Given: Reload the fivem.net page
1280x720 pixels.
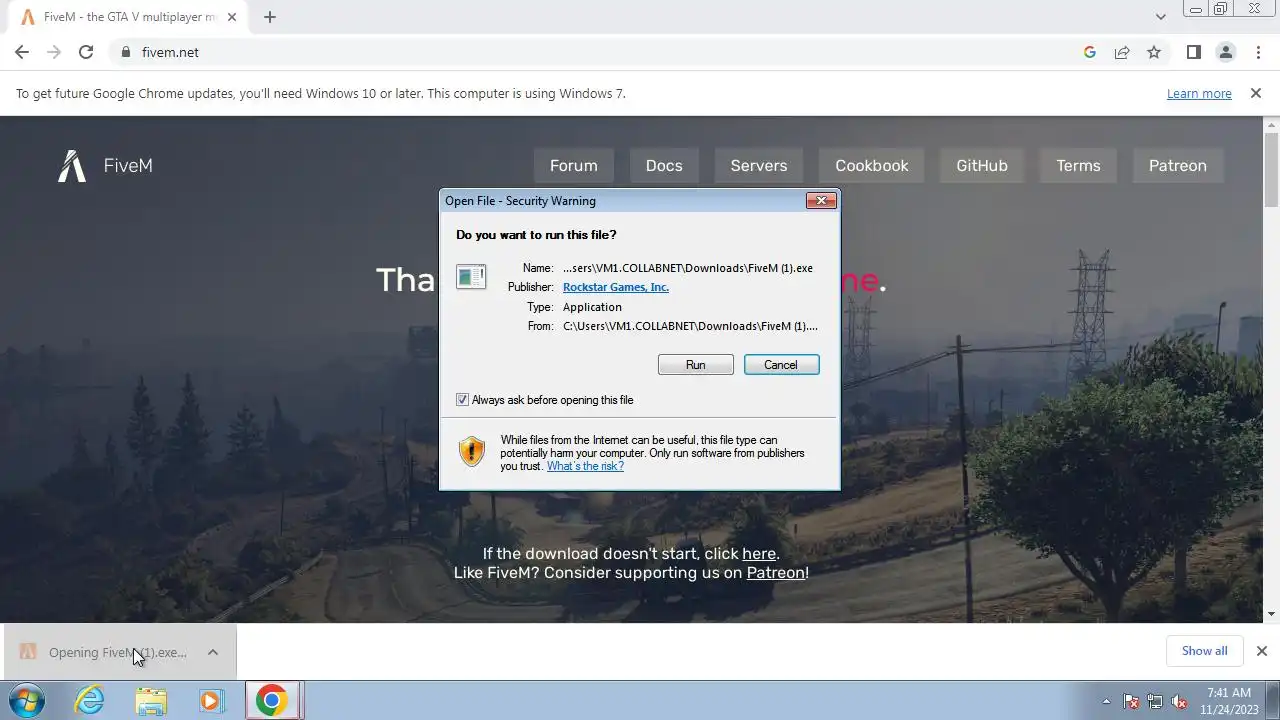Looking at the screenshot, I should pyautogui.click(x=86, y=52).
